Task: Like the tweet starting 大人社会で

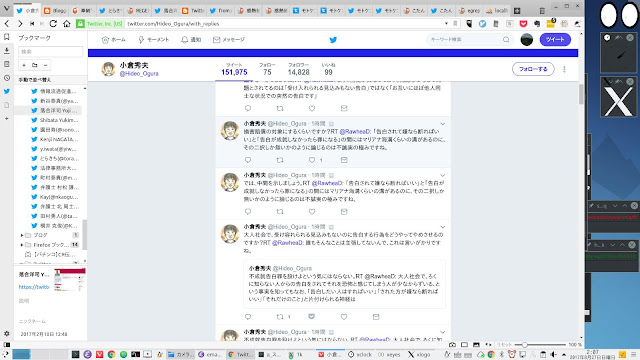Action: [x=344, y=317]
